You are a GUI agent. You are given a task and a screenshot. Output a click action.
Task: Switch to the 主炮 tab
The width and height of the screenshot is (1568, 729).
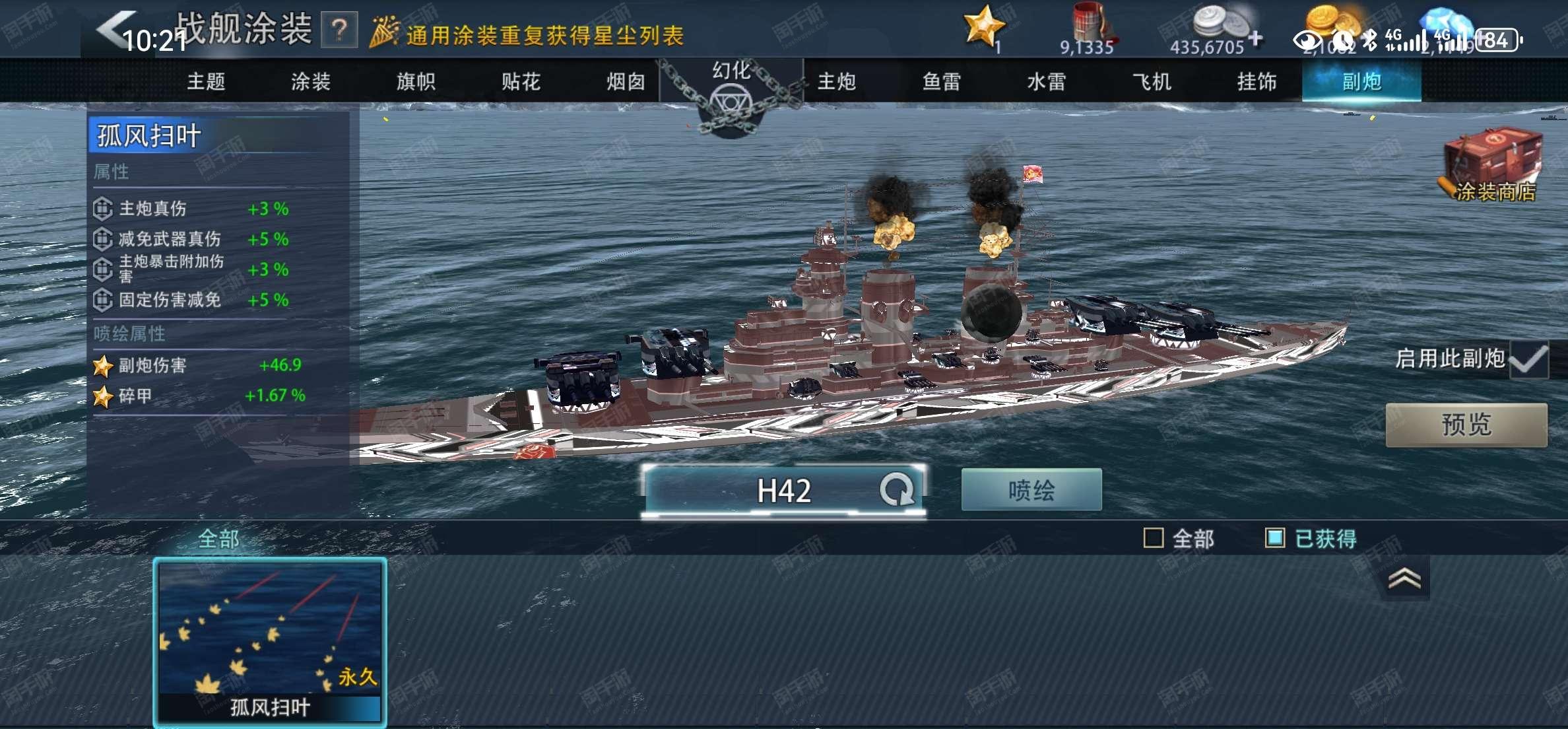(x=836, y=82)
